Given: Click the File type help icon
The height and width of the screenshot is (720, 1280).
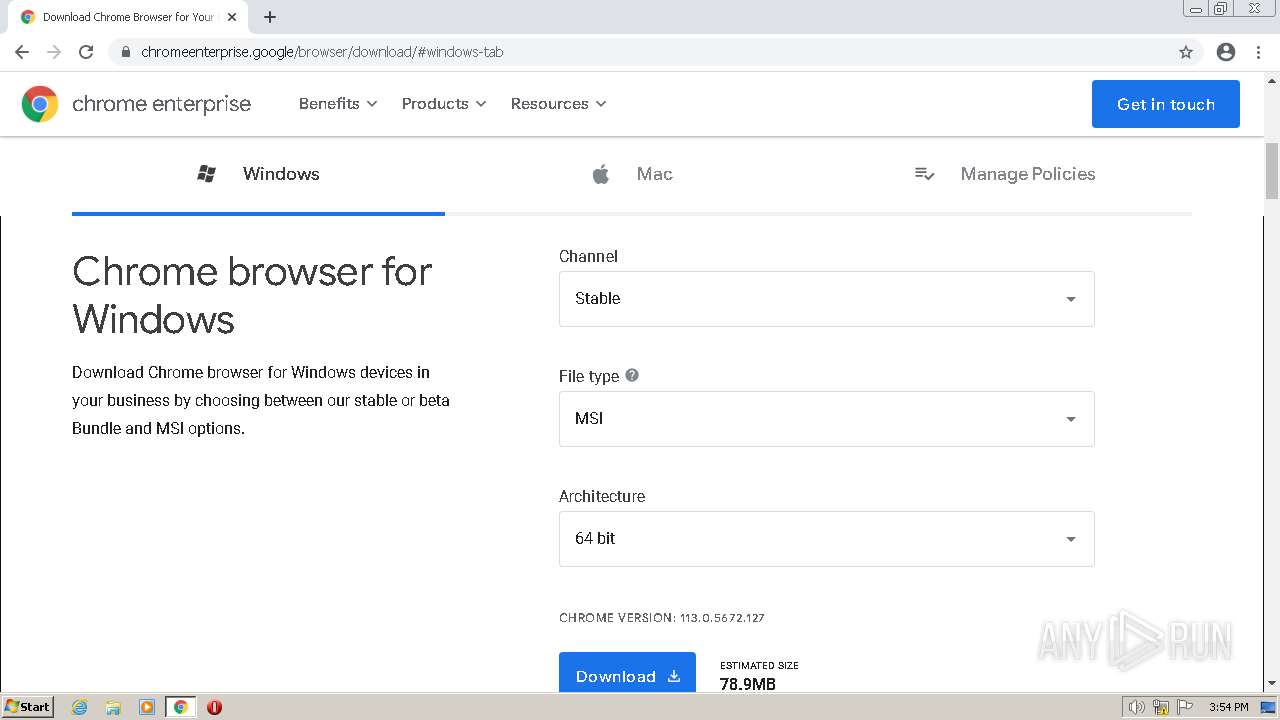Looking at the screenshot, I should [x=632, y=375].
